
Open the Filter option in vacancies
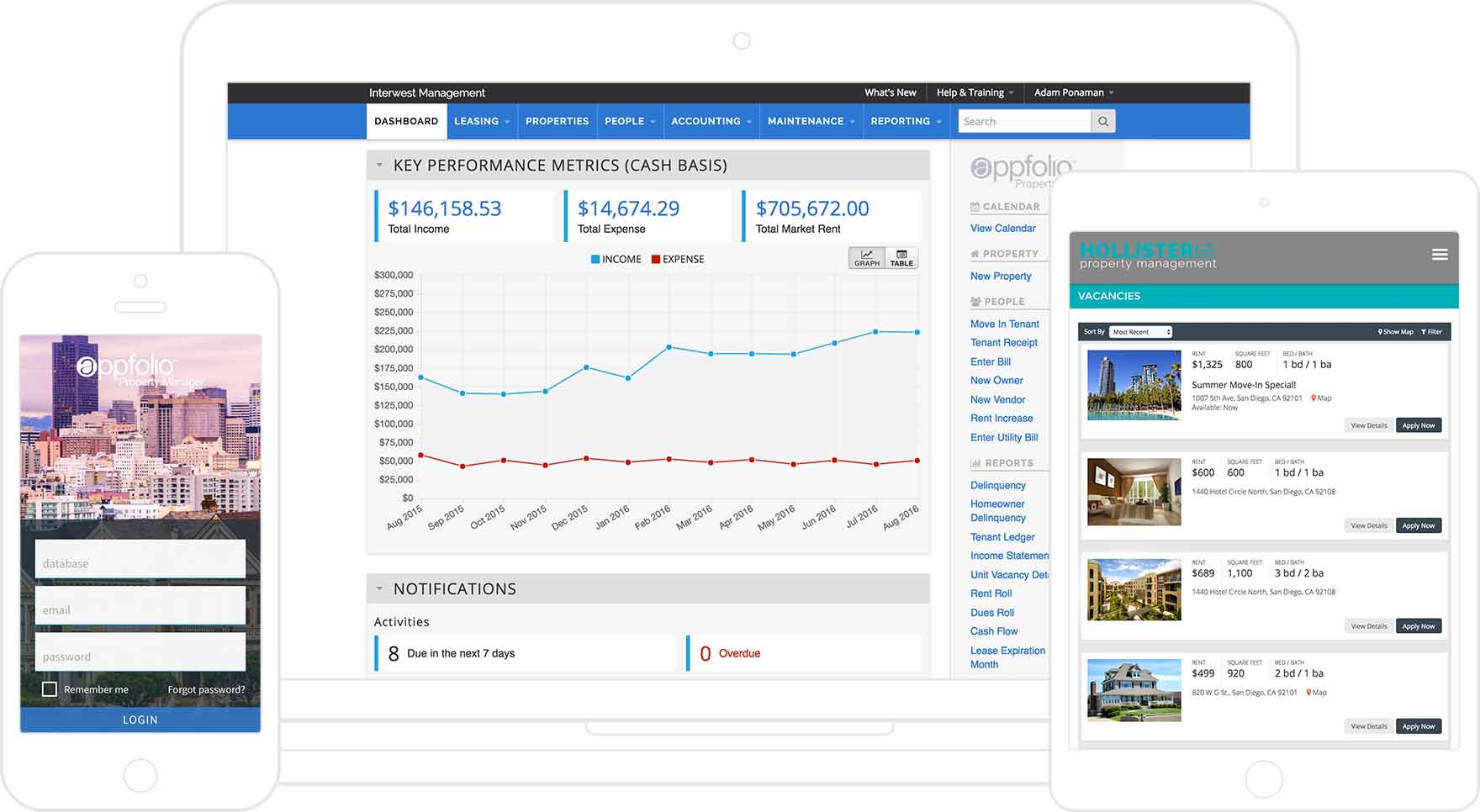[x=1431, y=332]
